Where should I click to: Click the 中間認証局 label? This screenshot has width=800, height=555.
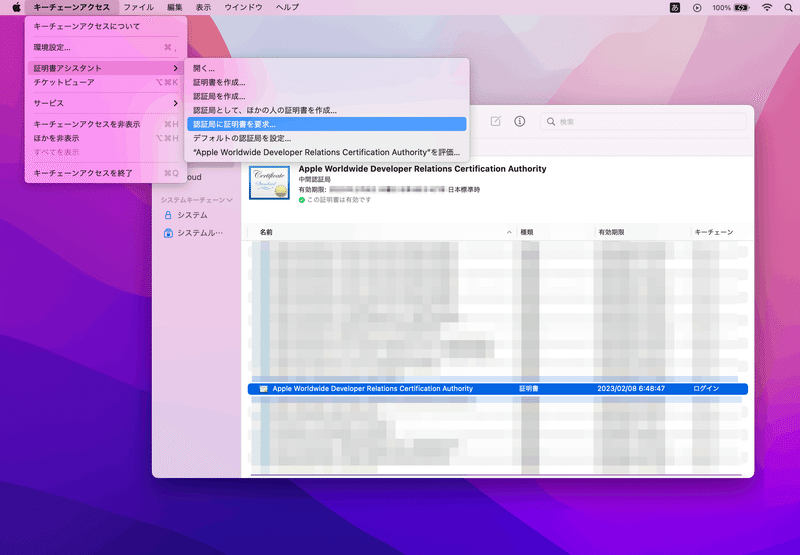pos(315,180)
